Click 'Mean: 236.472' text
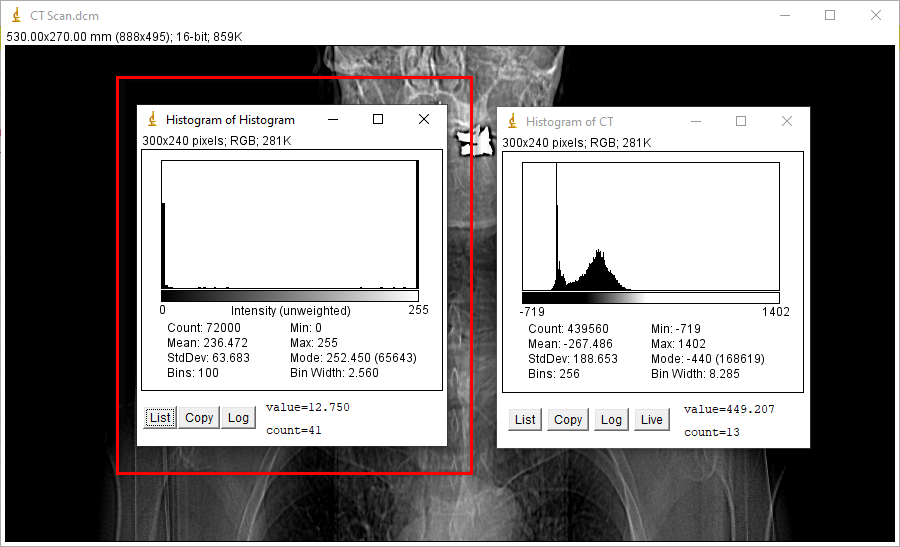 (x=207, y=343)
